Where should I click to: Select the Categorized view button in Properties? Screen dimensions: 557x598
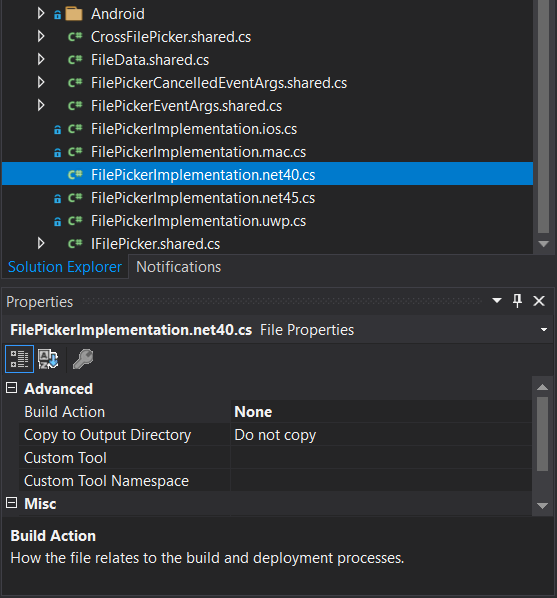click(x=19, y=359)
